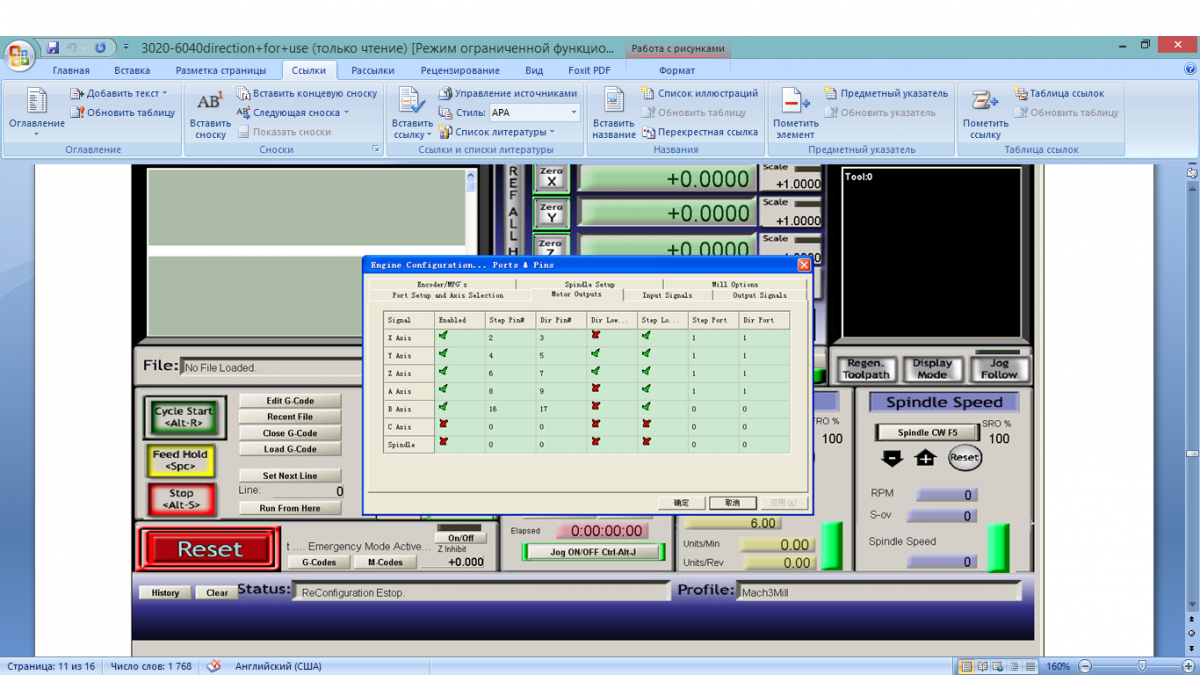The image size is (1200, 675).
Task: Open the Сноски group dialog launcher
Action: click(376, 149)
